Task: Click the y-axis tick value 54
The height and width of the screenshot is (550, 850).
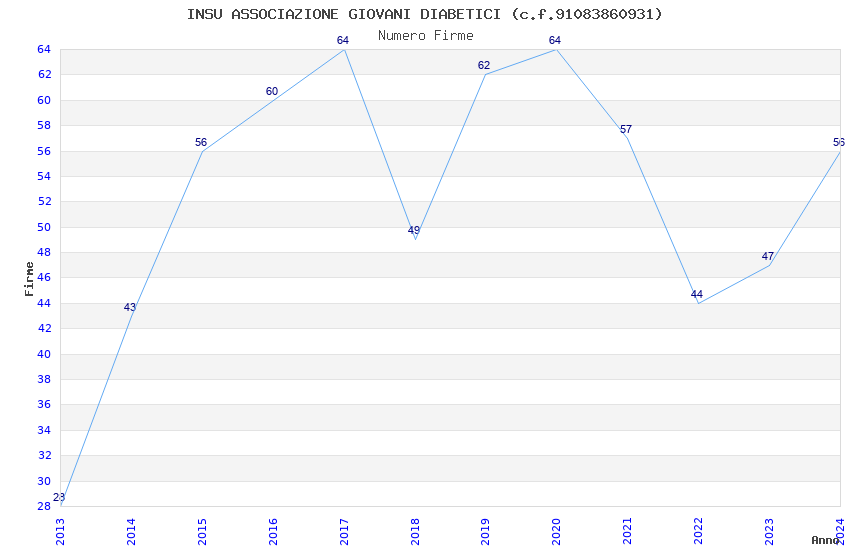Action: pyautogui.click(x=44, y=176)
